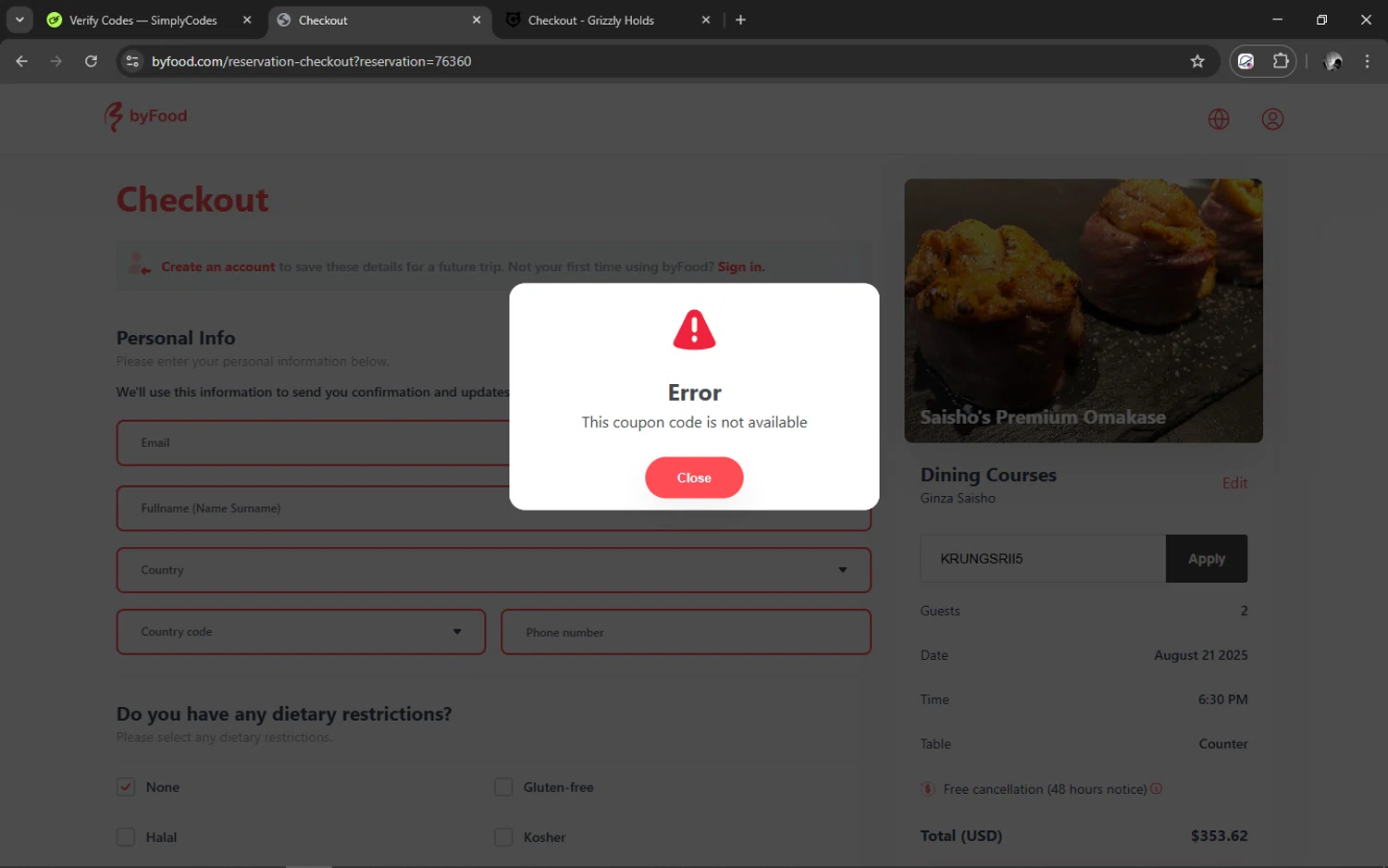Bookmark this page with star icon
Image resolution: width=1388 pixels, height=868 pixels.
tap(1197, 61)
